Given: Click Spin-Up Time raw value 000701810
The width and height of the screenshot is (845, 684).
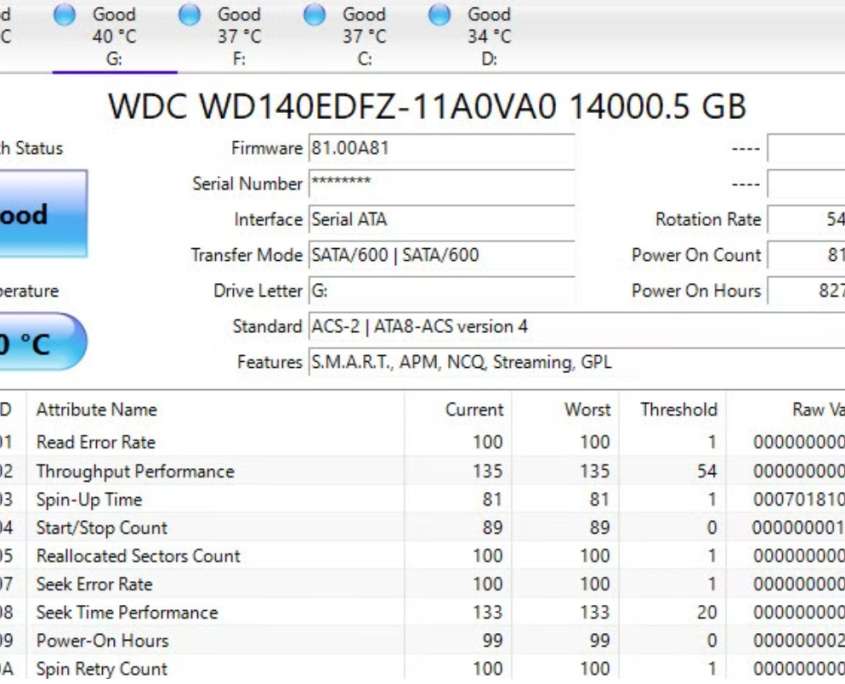Looking at the screenshot, I should 799,499.
